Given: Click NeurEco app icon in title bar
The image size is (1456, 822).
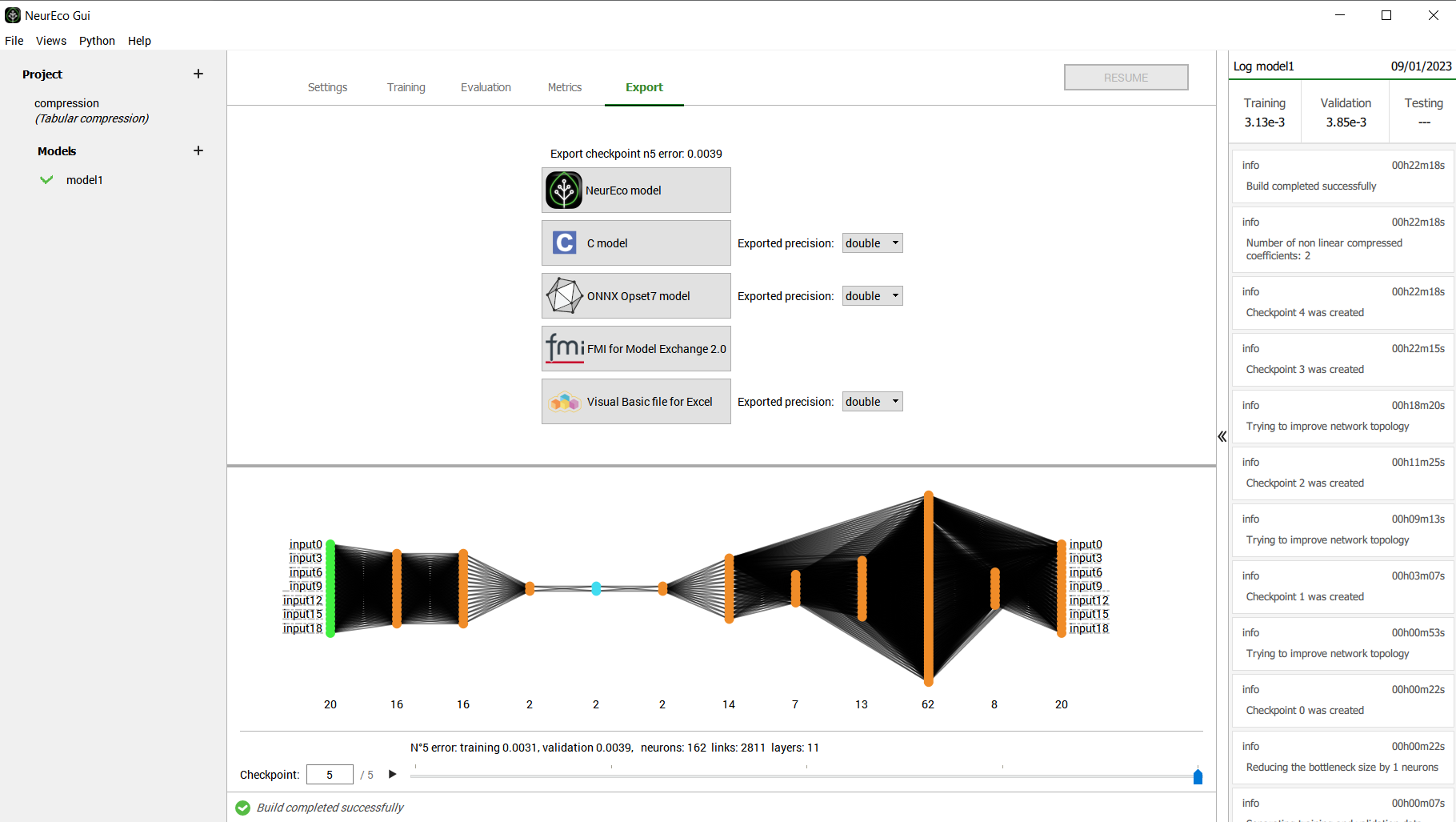Looking at the screenshot, I should click(13, 15).
